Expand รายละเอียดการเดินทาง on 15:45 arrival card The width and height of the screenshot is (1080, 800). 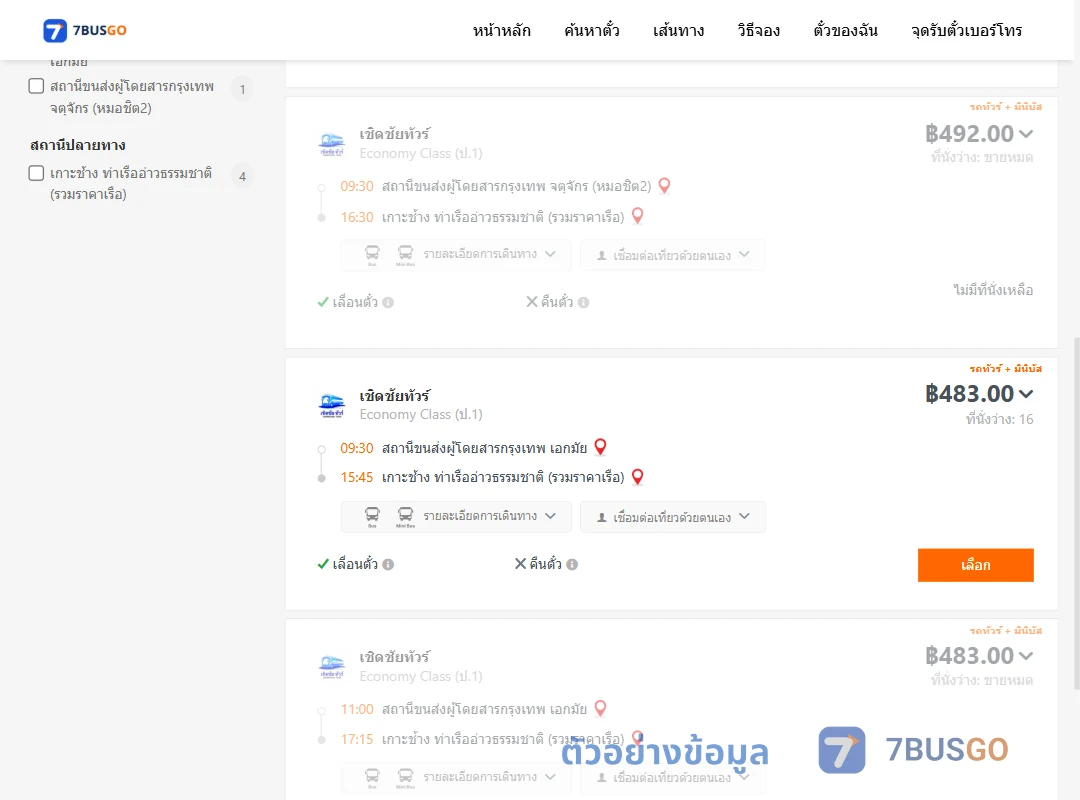point(456,517)
